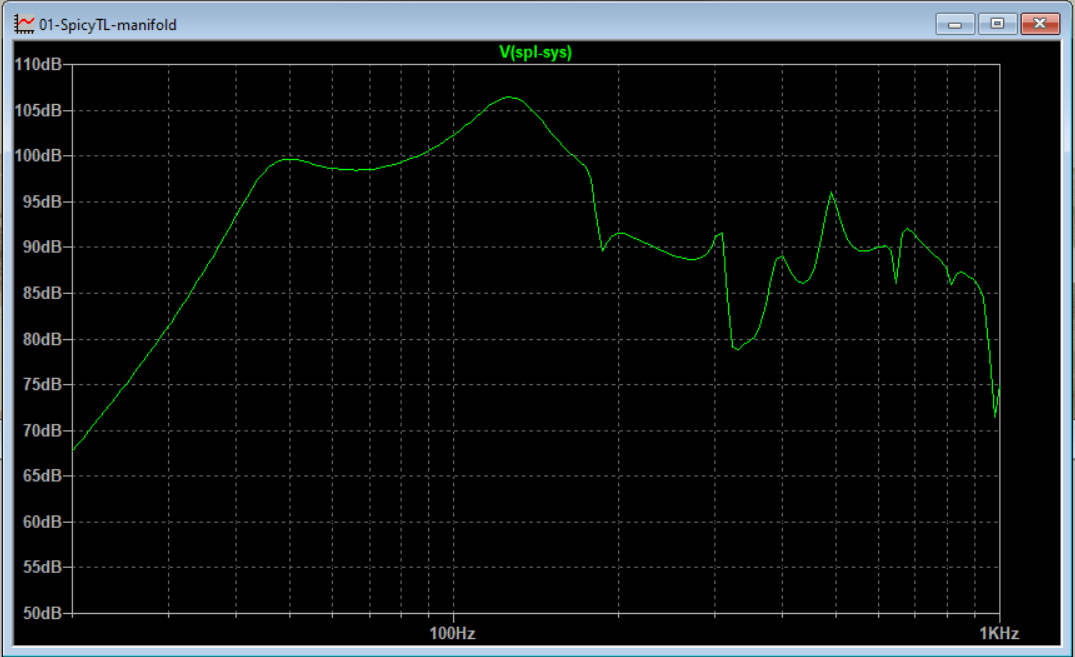Click the 50dB axis label
Screen dimensions: 1075x657
pos(43,613)
